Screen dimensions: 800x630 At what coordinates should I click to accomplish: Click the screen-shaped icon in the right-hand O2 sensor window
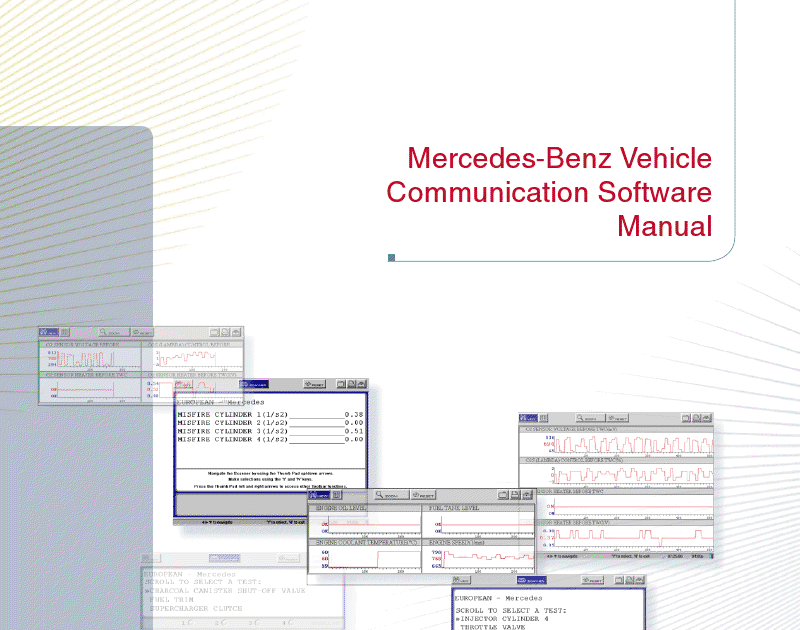686,418
